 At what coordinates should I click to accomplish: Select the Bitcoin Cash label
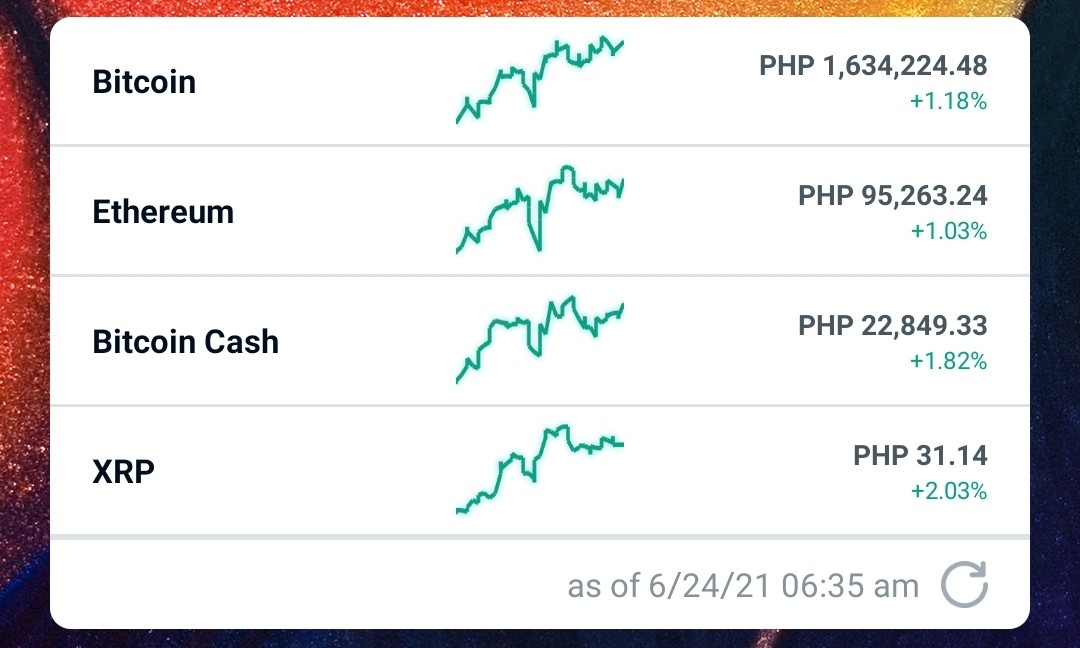(185, 342)
